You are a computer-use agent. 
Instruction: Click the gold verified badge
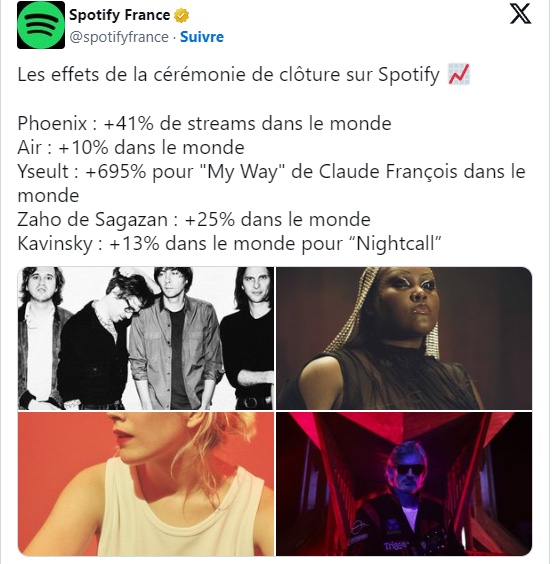[x=181, y=15]
